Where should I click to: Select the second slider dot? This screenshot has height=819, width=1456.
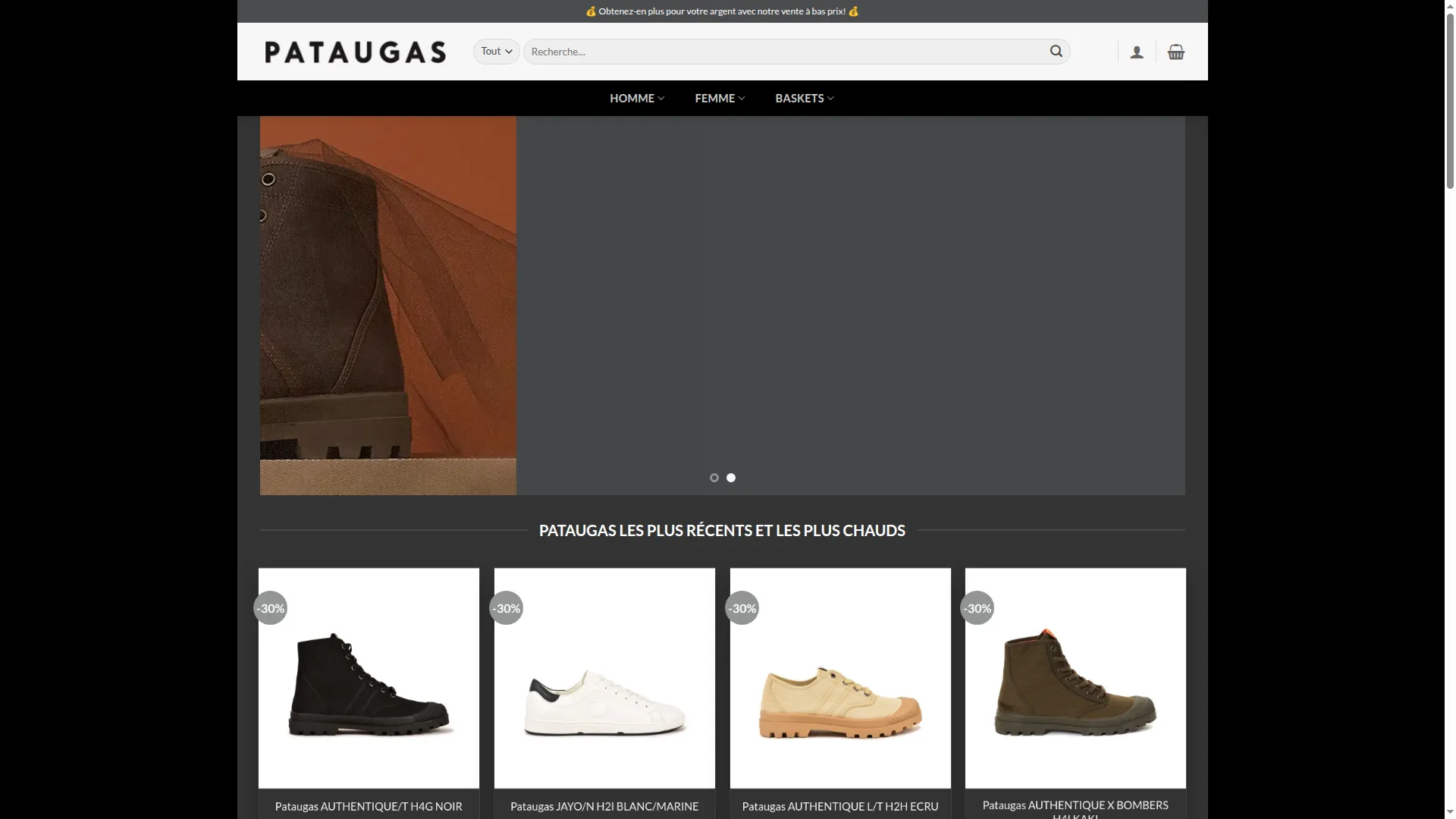[x=731, y=478]
